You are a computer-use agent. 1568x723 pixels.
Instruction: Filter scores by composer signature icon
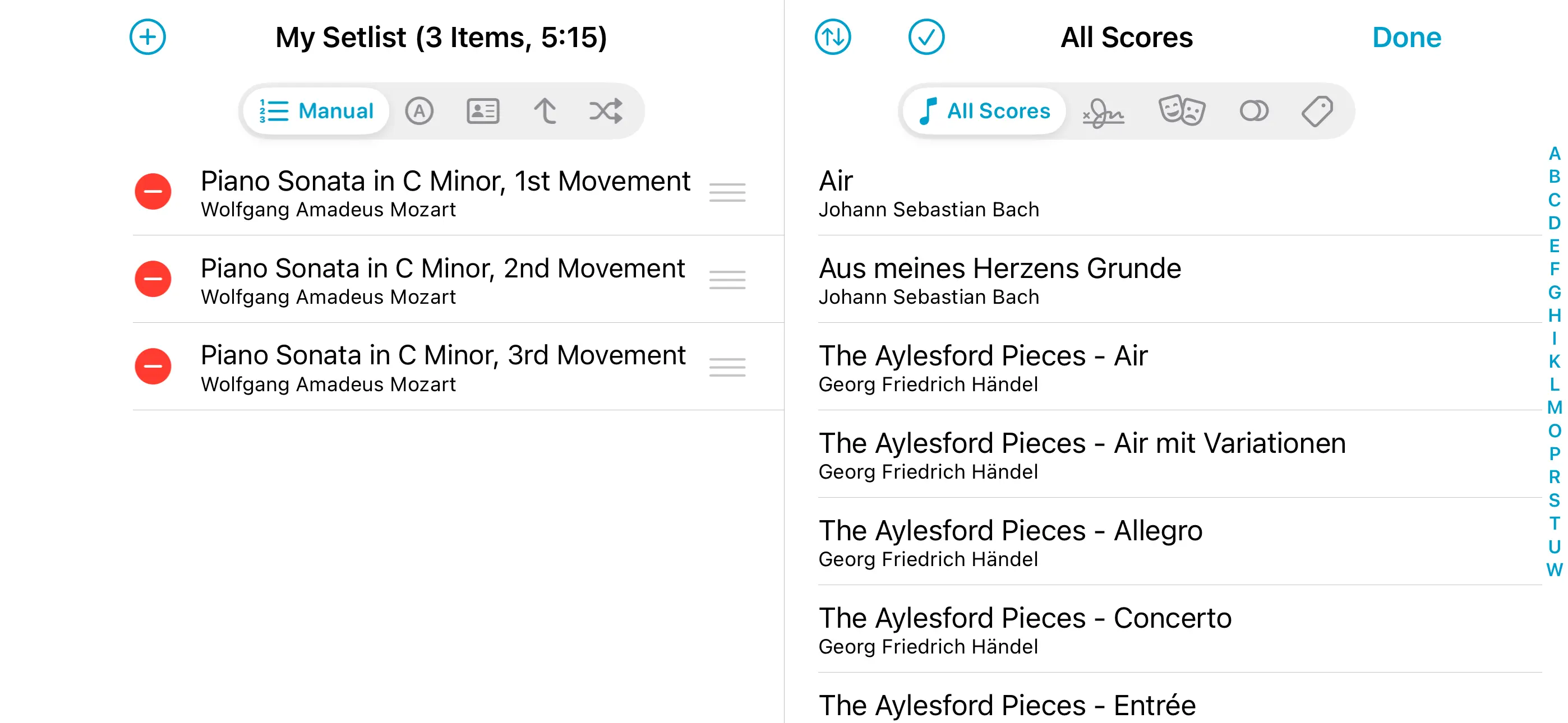pos(1103,112)
